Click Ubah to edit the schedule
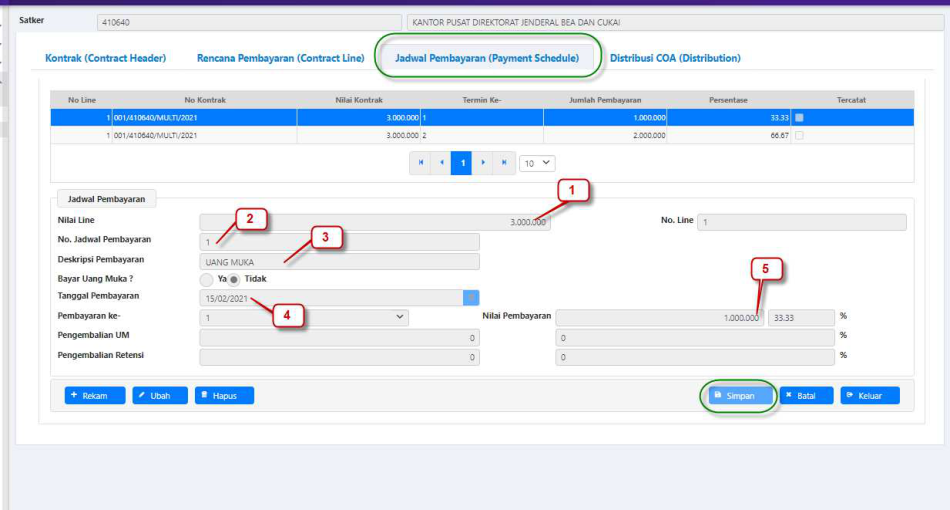This screenshot has width=950, height=510. coord(159,396)
